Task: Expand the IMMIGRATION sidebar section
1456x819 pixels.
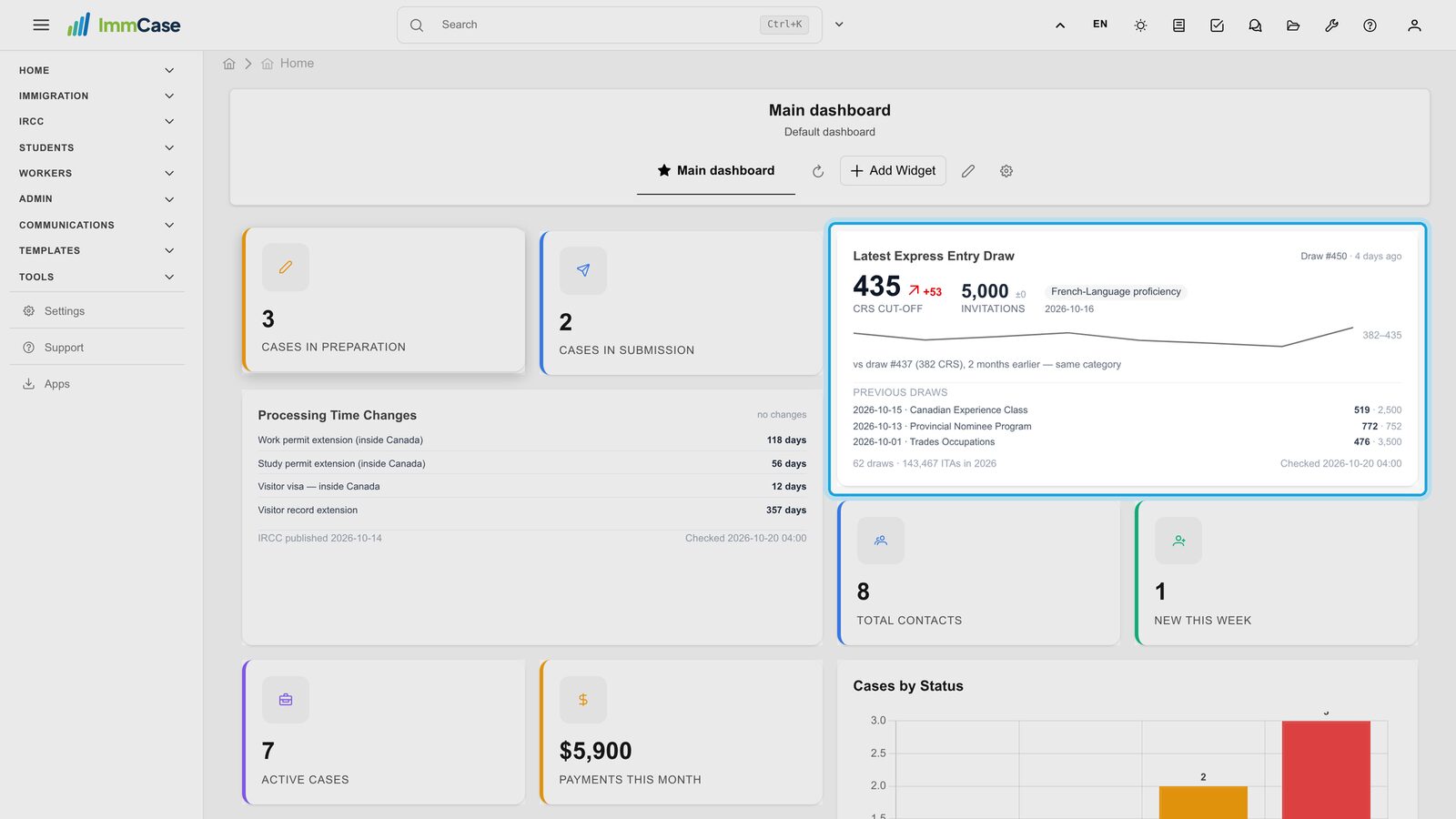Action: click(x=96, y=96)
